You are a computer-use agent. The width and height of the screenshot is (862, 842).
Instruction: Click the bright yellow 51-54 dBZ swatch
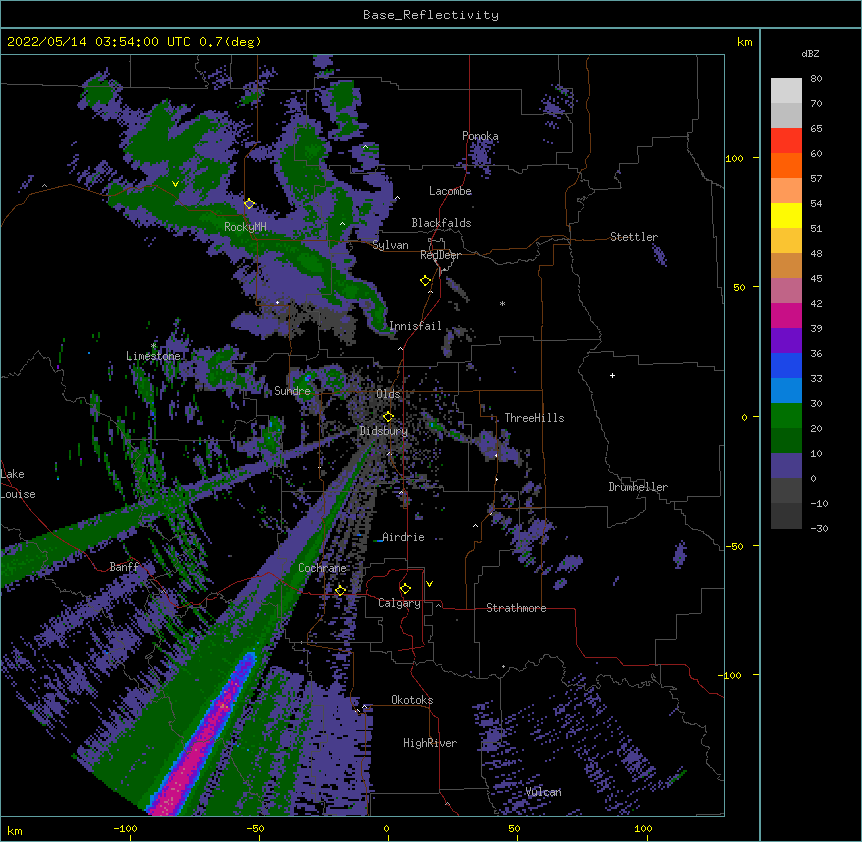[x=786, y=215]
